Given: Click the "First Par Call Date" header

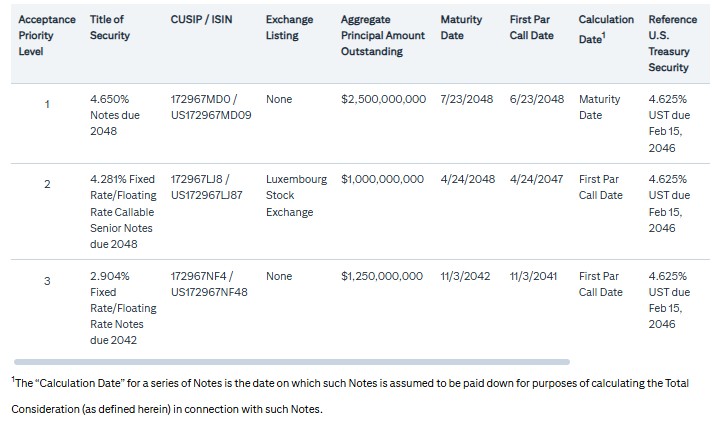Looking at the screenshot, I should click(x=531, y=27).
